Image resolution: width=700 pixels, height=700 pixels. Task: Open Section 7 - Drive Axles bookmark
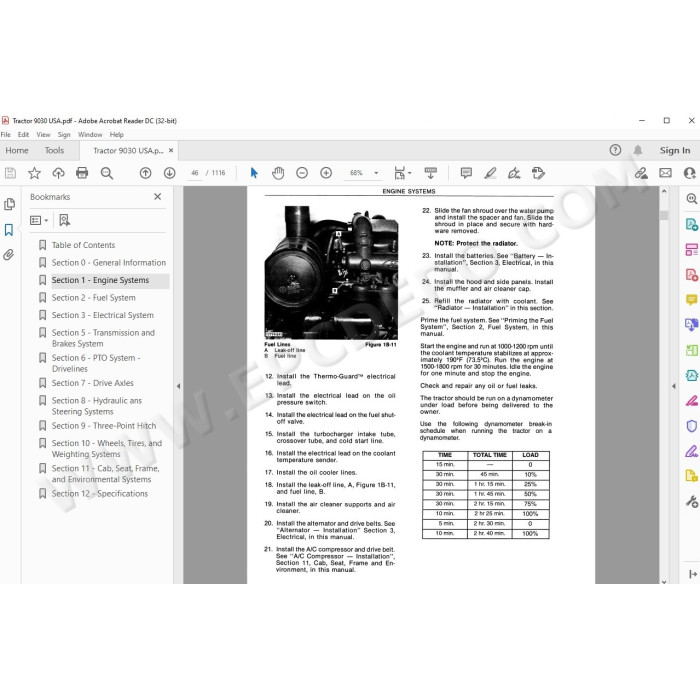point(92,383)
